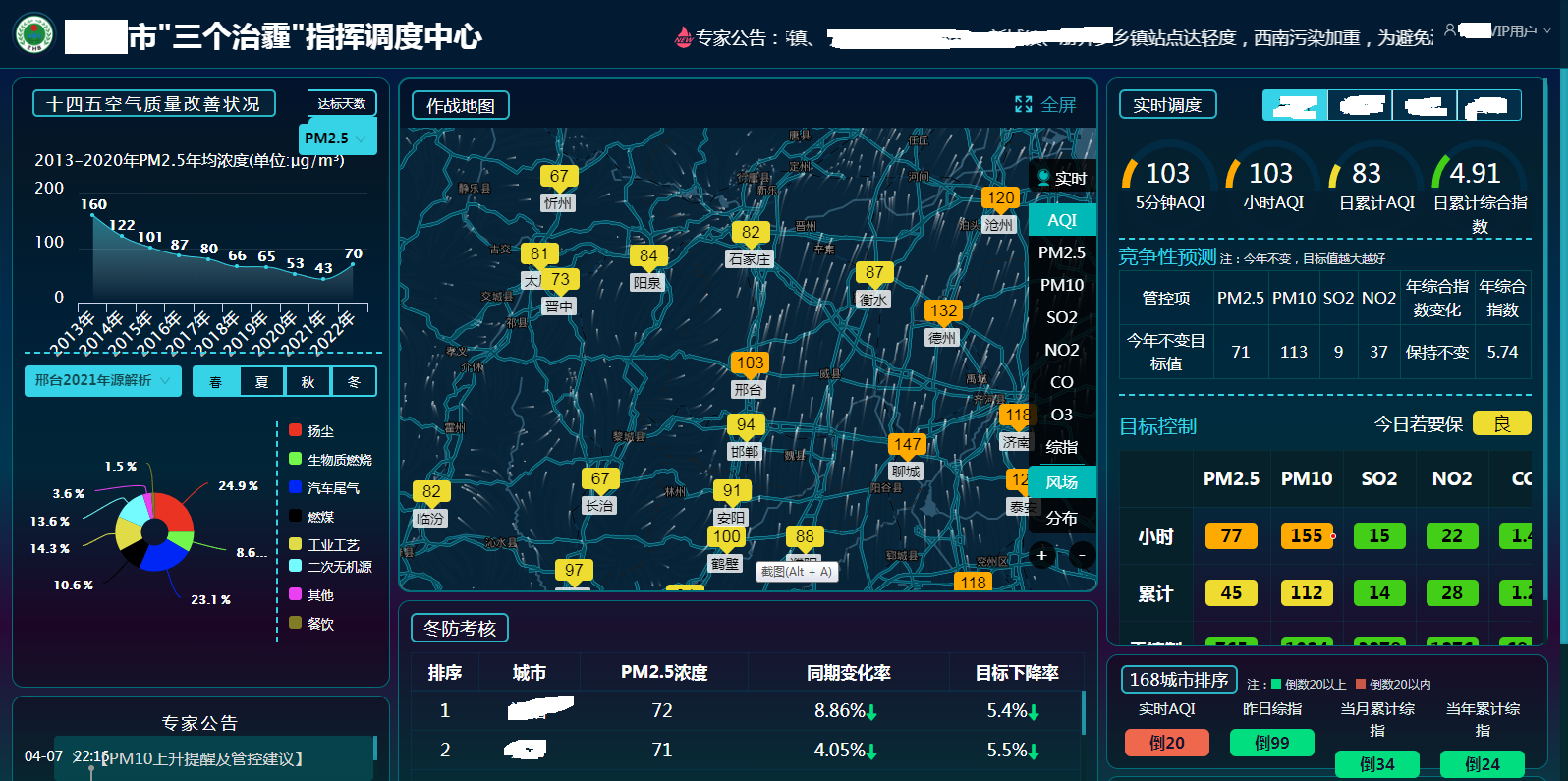Toggle the 风场 wind field map layer

click(x=1061, y=482)
